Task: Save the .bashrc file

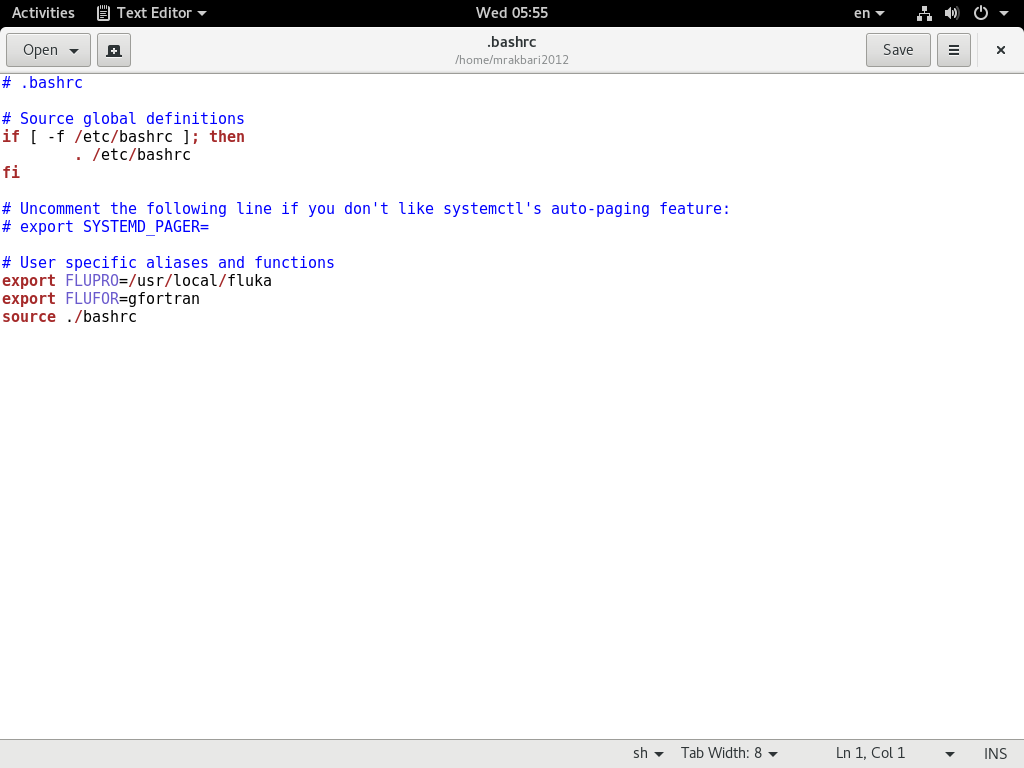Action: pyautogui.click(x=898, y=50)
